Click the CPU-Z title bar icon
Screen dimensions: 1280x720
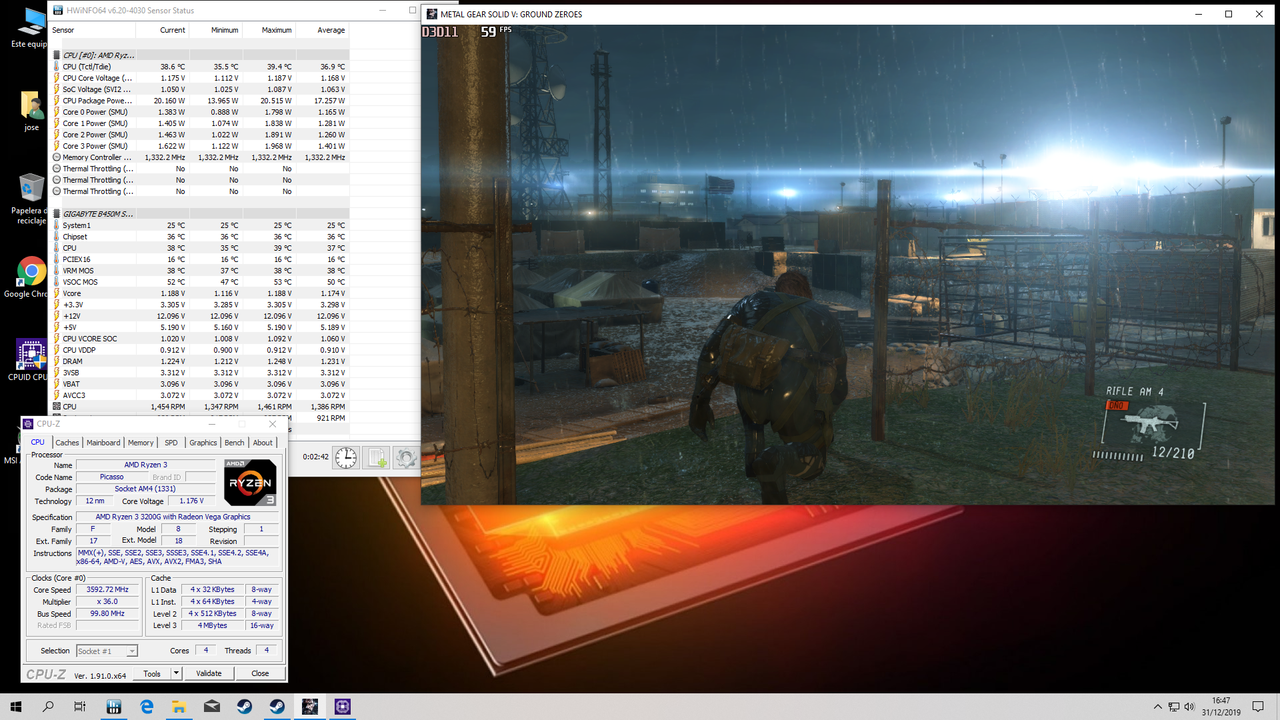[29, 425]
